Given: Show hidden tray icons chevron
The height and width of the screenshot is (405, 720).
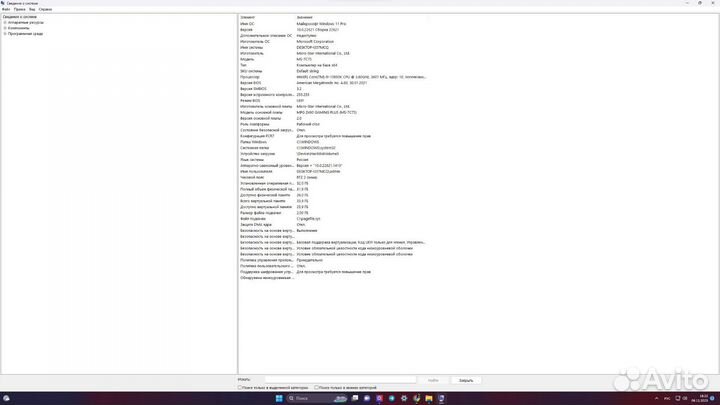Looking at the screenshot, I should point(656,398).
